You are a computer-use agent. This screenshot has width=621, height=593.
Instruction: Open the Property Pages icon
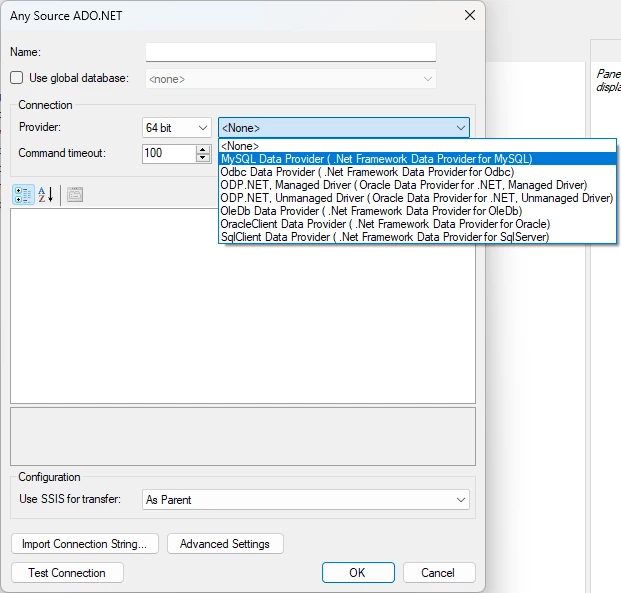(x=75, y=195)
